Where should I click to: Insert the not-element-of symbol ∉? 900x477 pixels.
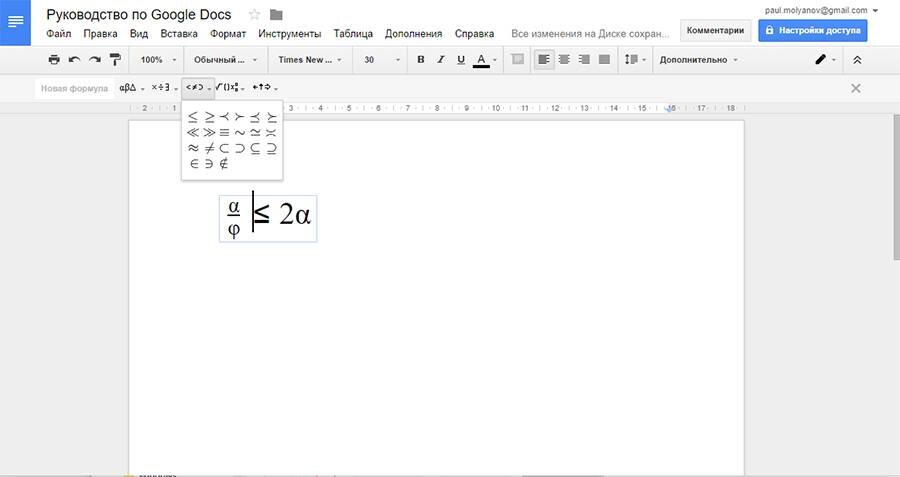(x=224, y=164)
